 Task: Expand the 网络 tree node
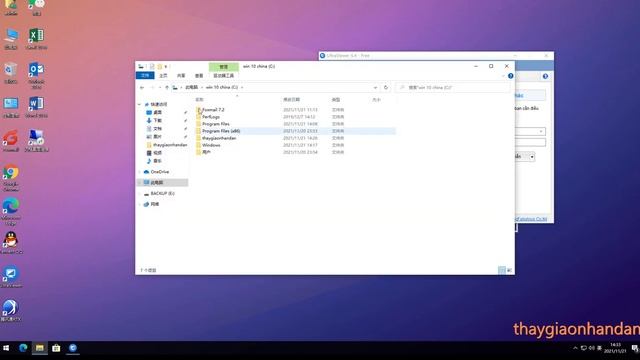pyautogui.click(x=140, y=204)
